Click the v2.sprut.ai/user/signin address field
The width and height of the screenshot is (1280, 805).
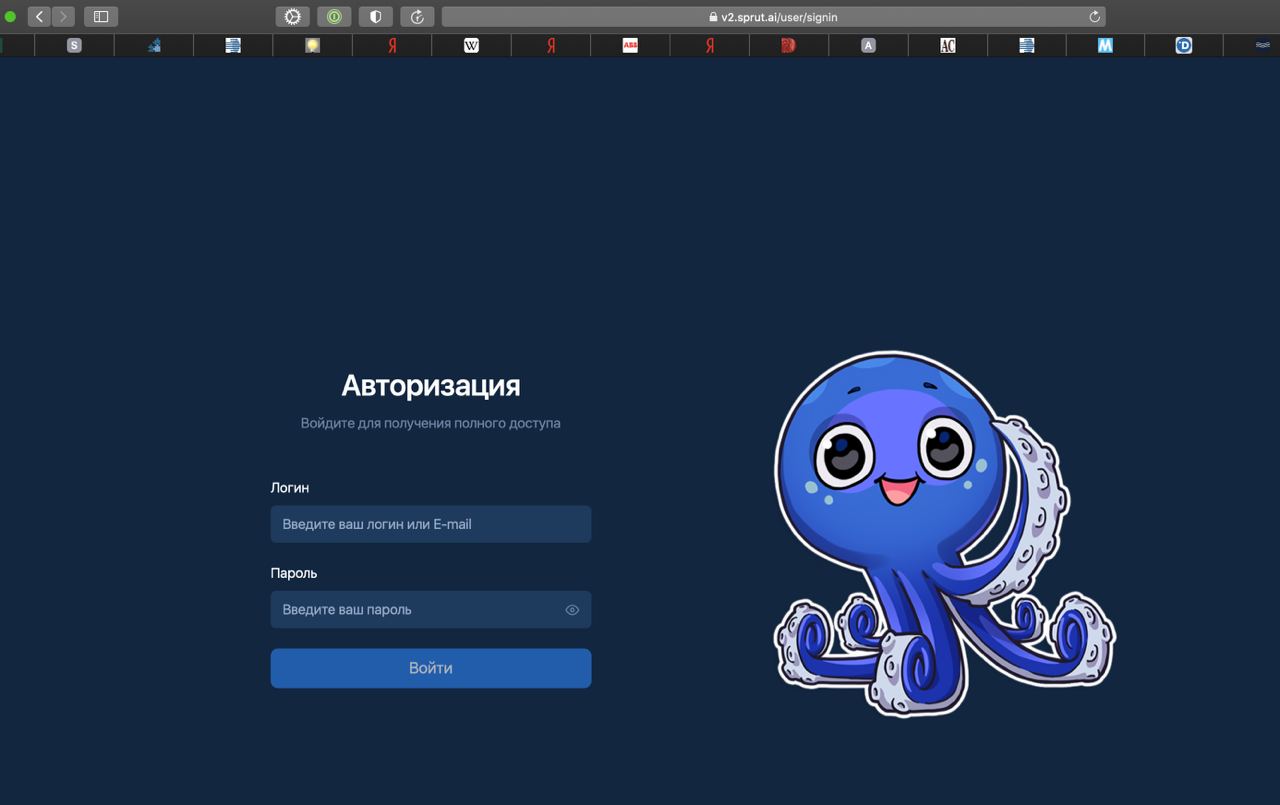point(773,17)
